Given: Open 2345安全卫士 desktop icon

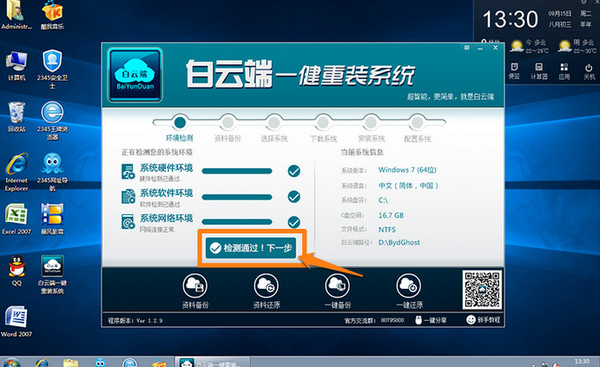Looking at the screenshot, I should [x=52, y=69].
